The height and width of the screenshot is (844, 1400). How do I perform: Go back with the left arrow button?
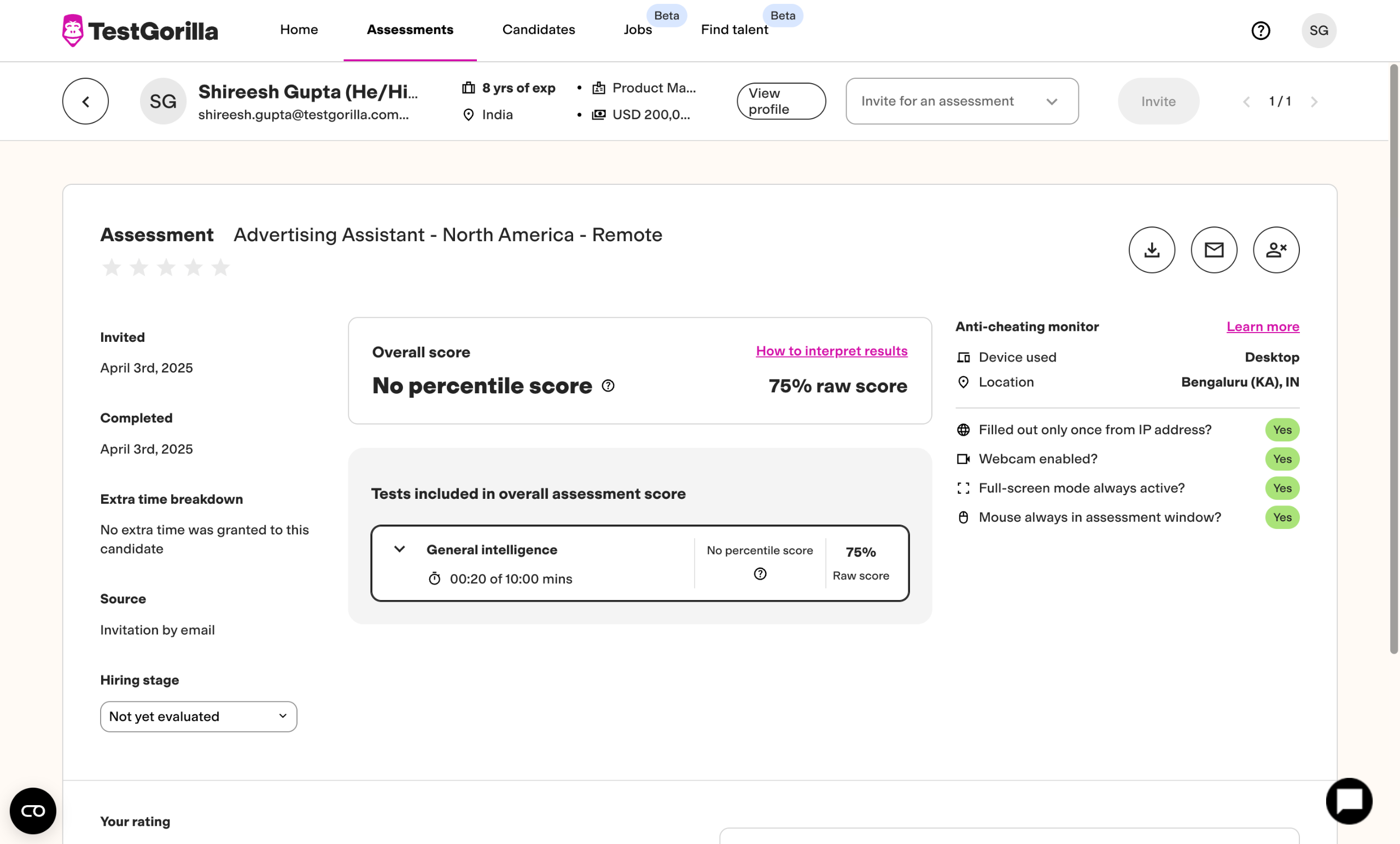[85, 101]
